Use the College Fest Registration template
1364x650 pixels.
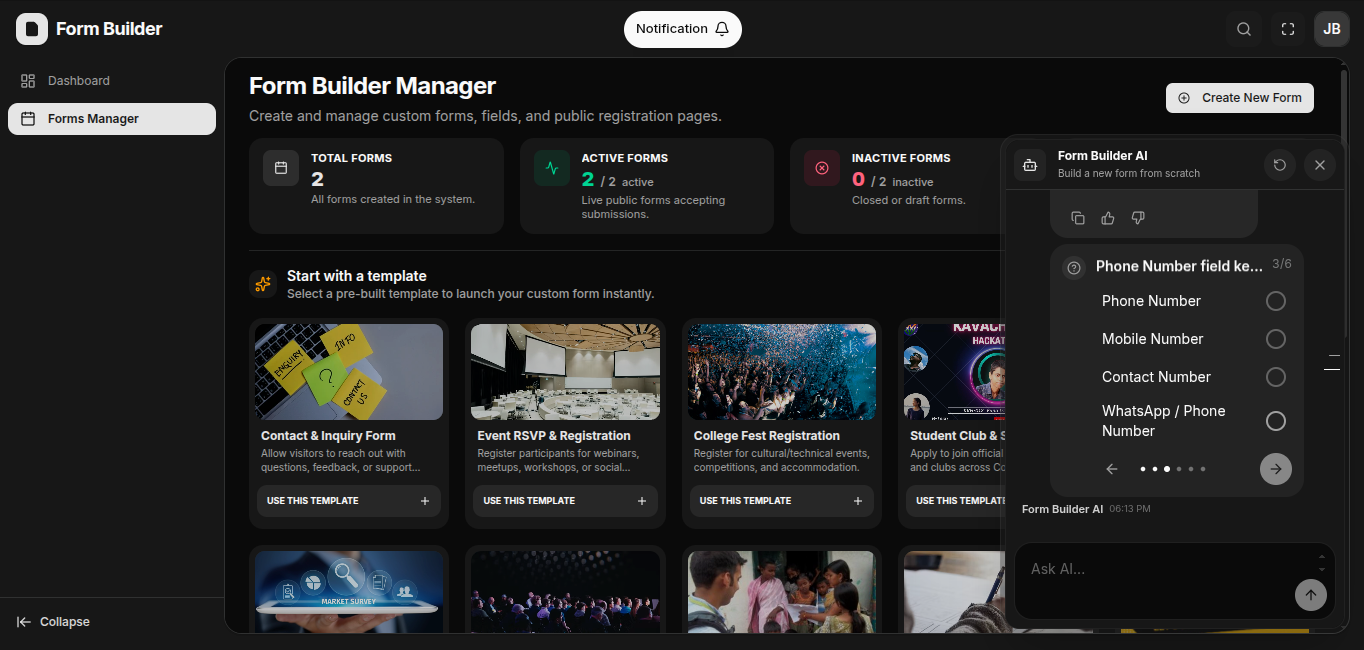tap(782, 501)
